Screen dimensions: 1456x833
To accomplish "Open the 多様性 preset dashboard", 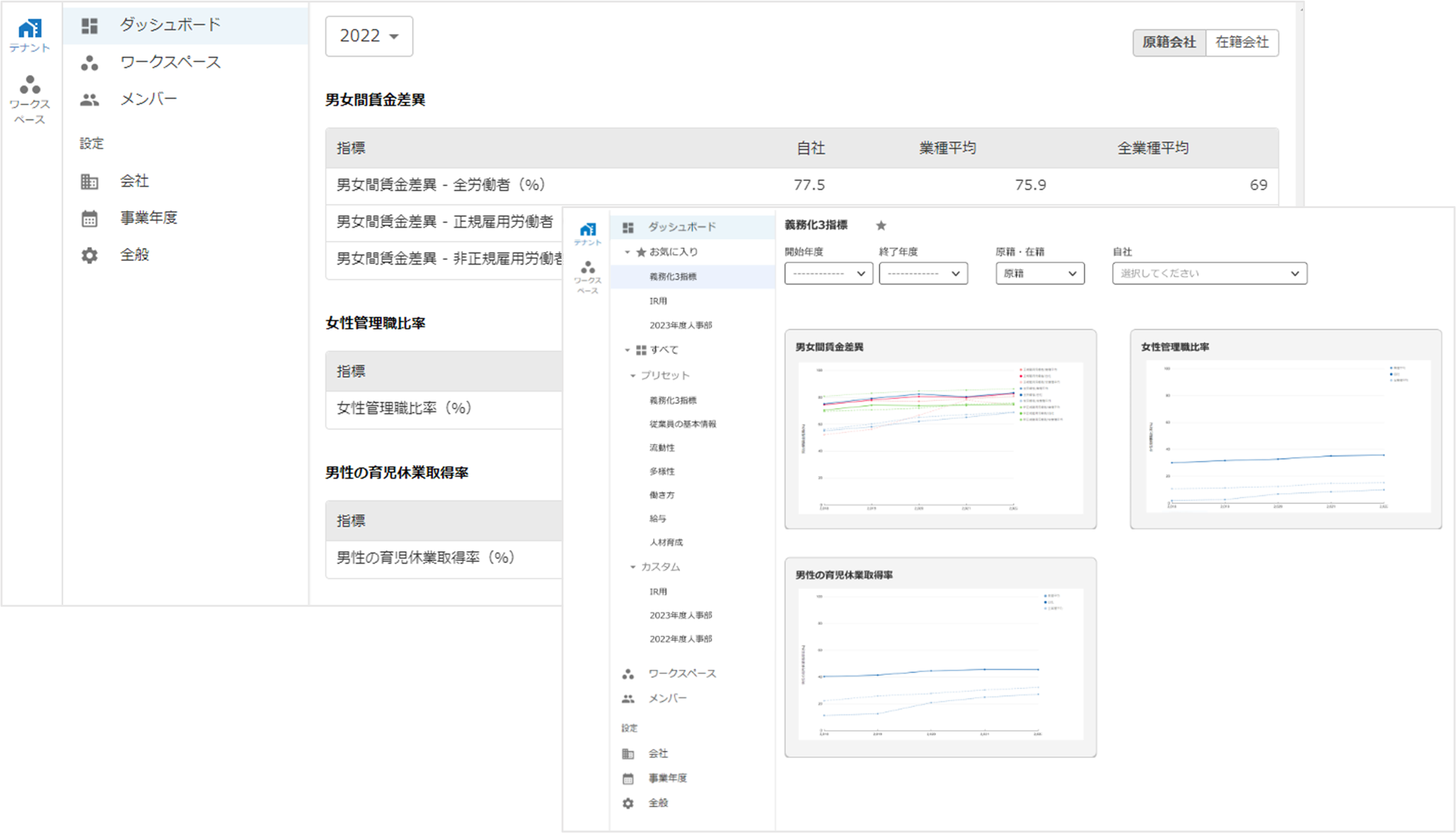I will point(662,471).
